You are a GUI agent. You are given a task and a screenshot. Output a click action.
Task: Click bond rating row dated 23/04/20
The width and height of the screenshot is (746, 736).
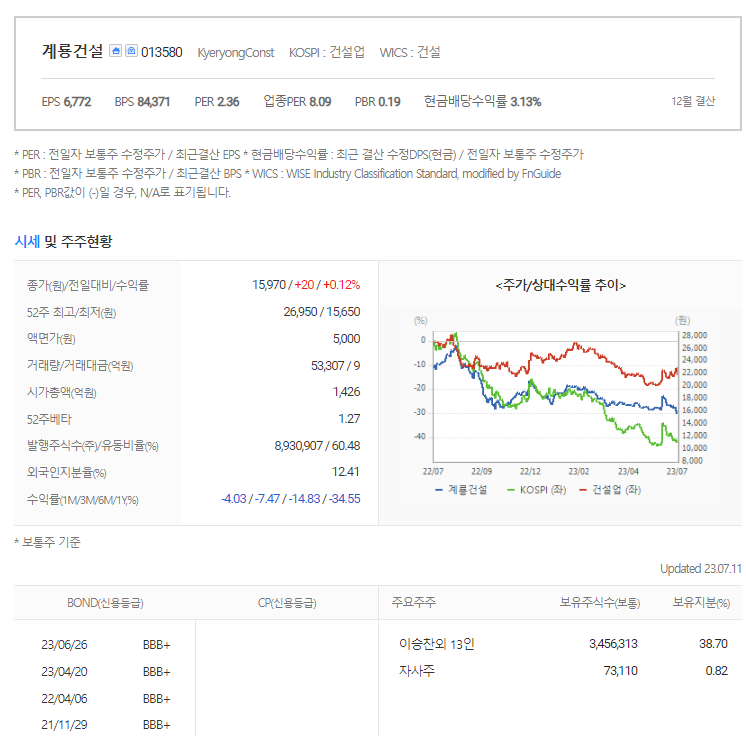(x=106, y=672)
